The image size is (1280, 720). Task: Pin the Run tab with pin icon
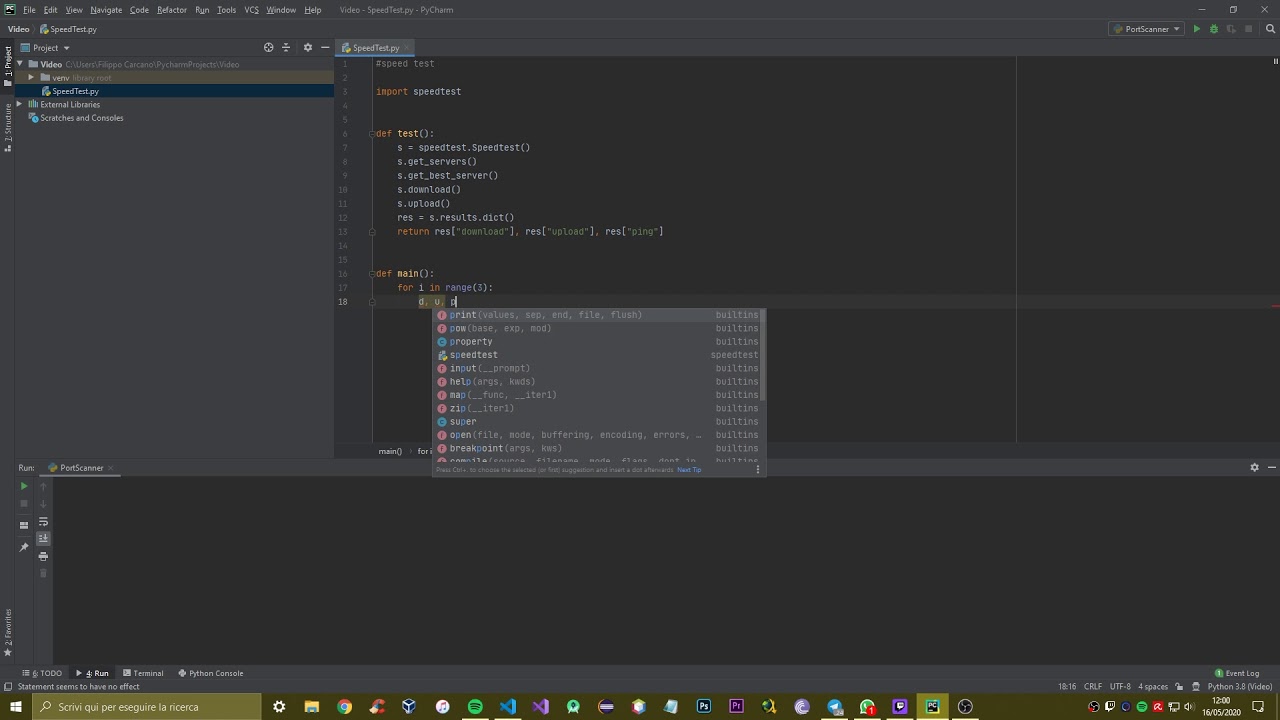[x=24, y=547]
